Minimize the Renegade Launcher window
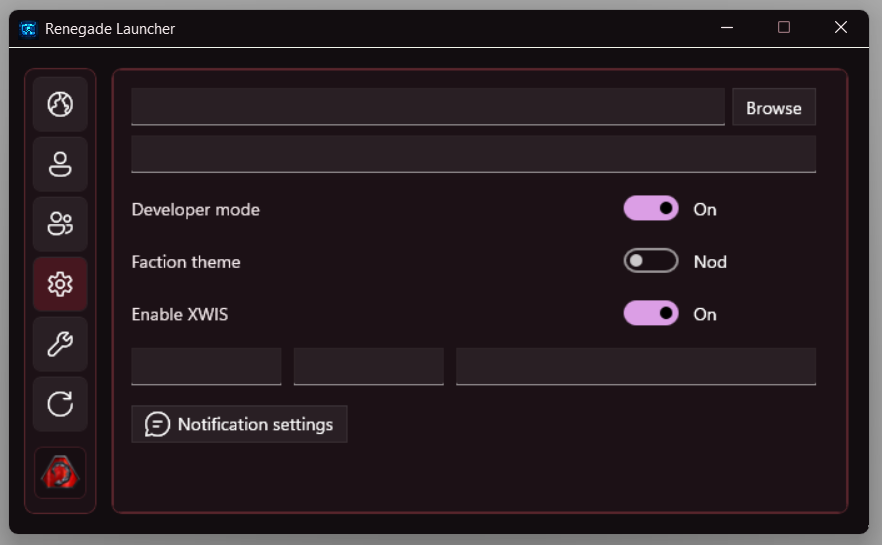 727,28
